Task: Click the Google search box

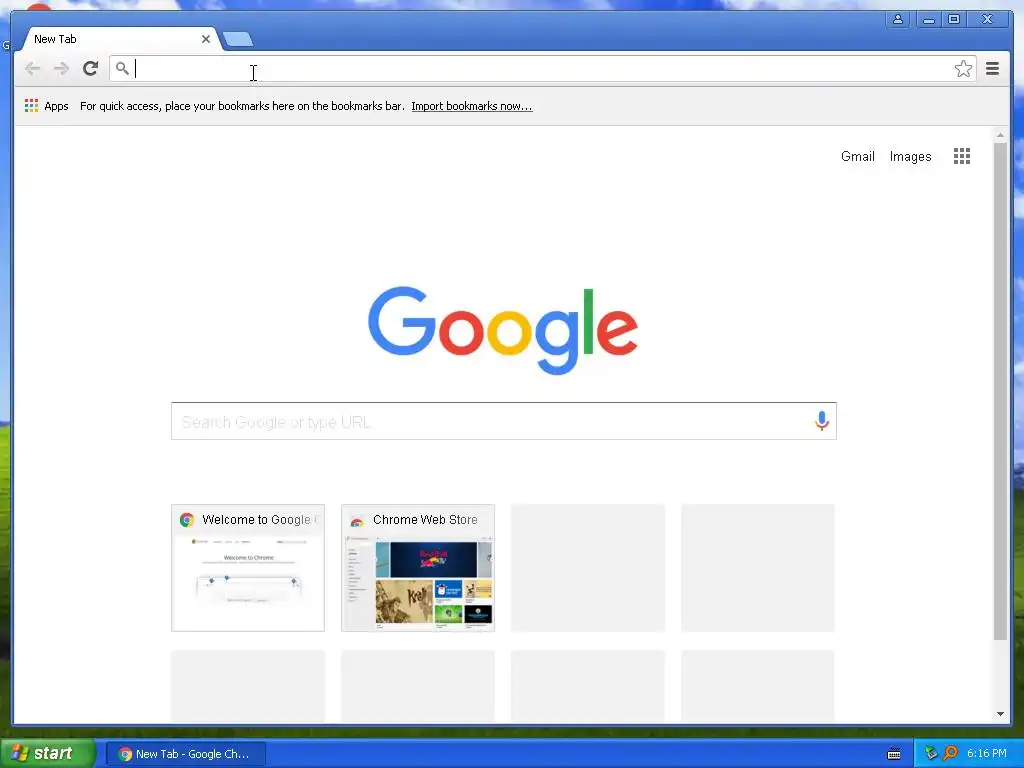Action: point(504,421)
